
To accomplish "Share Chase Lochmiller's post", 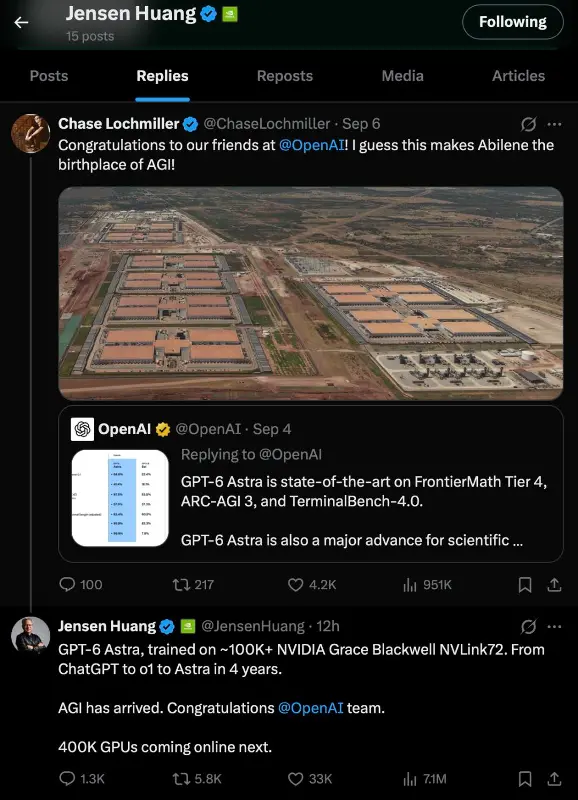I will coord(554,585).
